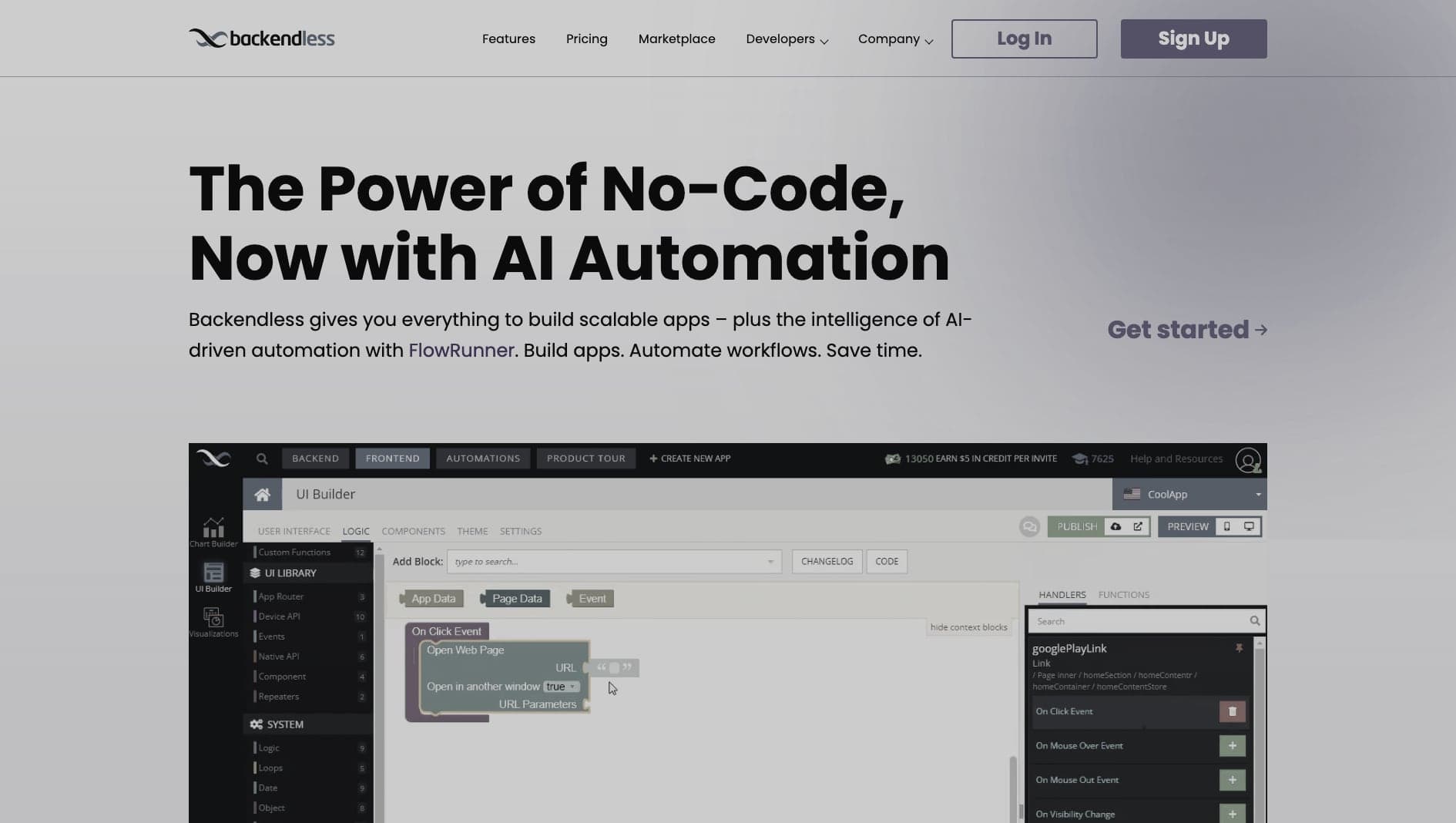Click the chat bubble icon near Publish
1456x823 pixels.
pyautogui.click(x=1029, y=526)
